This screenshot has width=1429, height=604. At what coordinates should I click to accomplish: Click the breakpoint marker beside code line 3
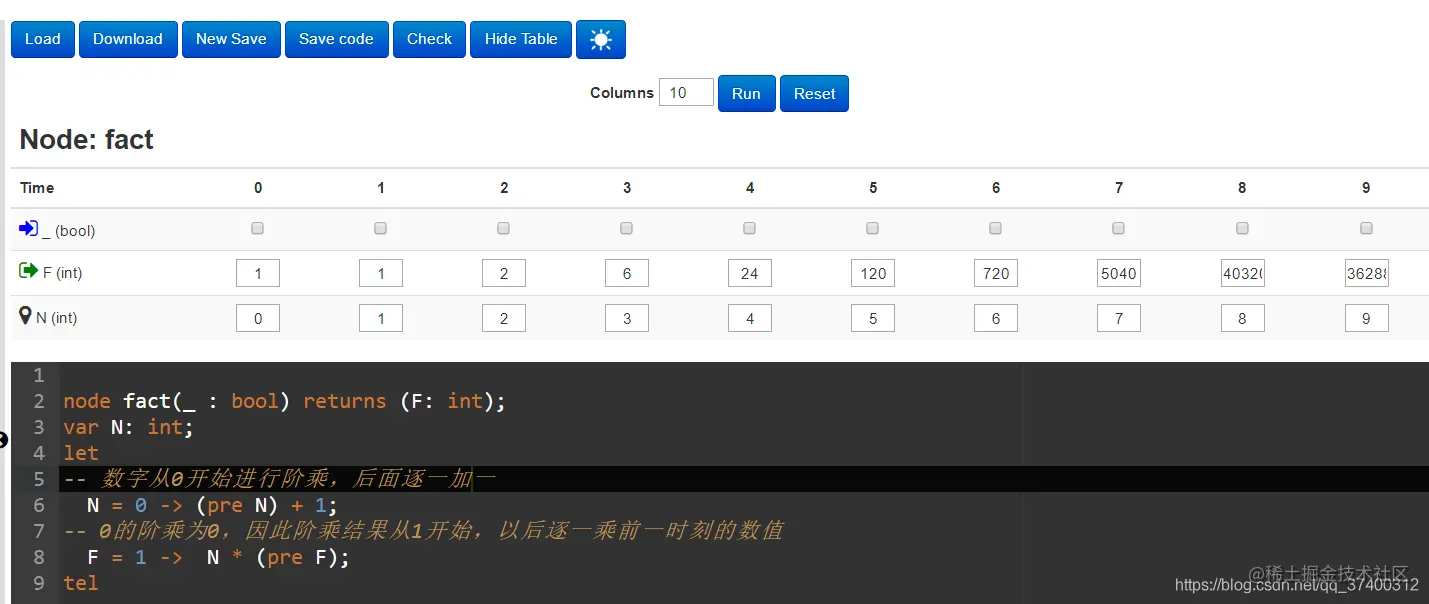tap(3, 439)
